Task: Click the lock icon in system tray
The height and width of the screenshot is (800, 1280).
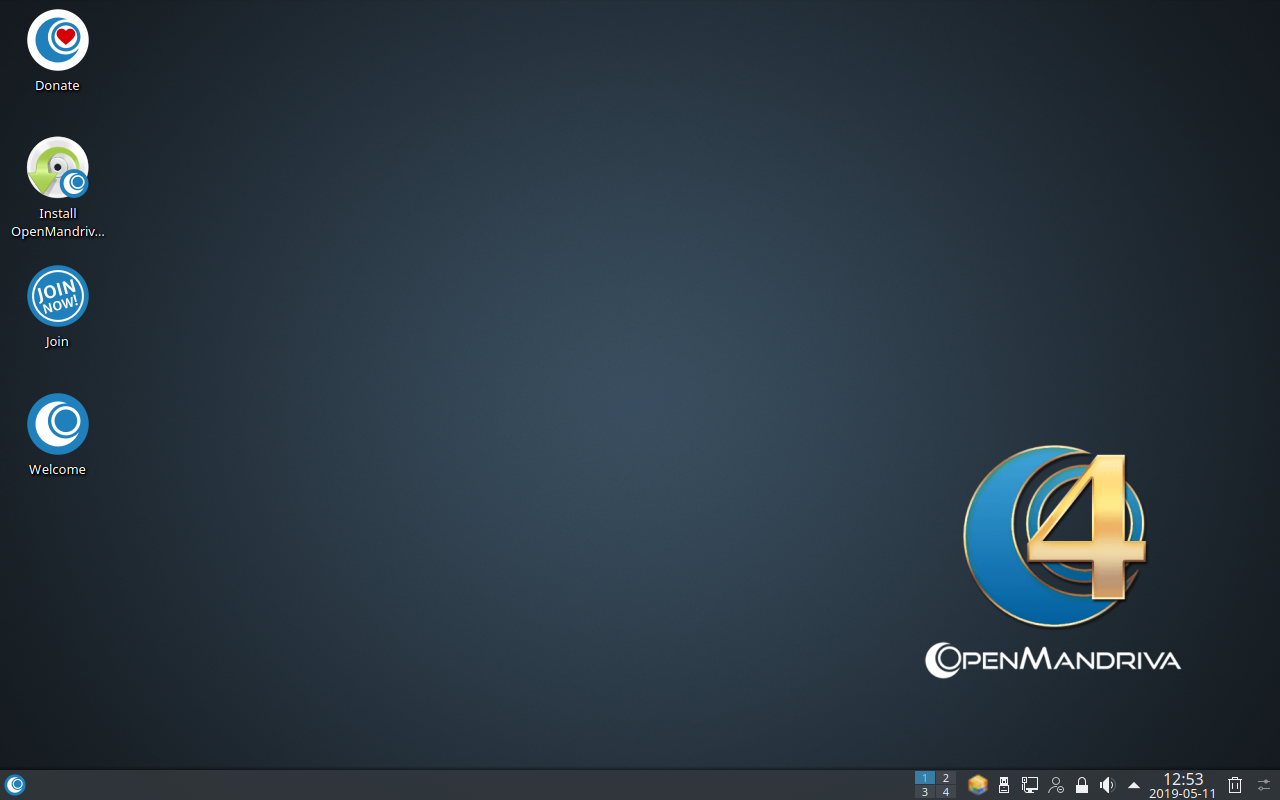Action: [x=1082, y=785]
